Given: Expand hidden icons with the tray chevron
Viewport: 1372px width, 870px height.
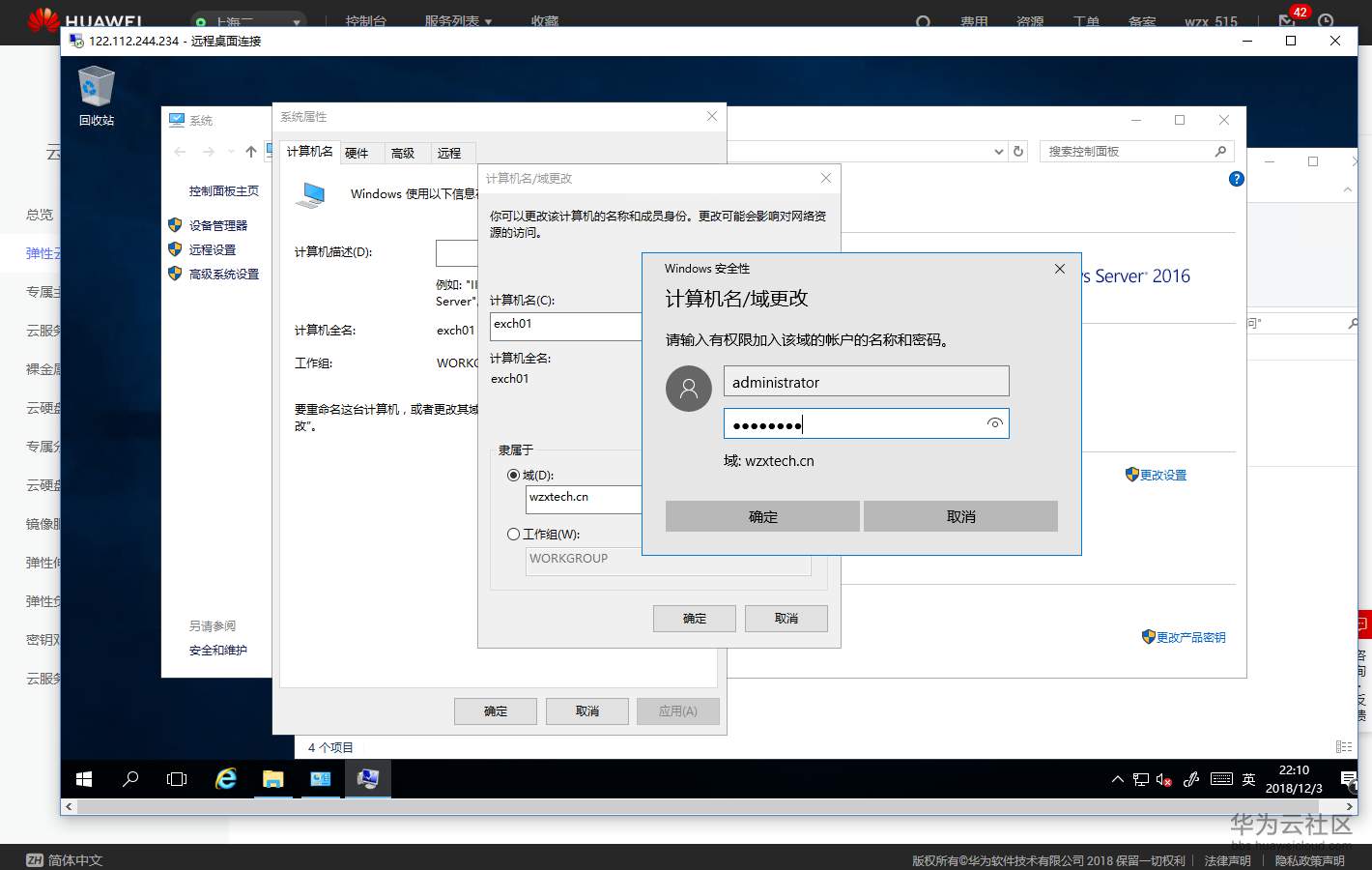Looking at the screenshot, I should point(1117,779).
